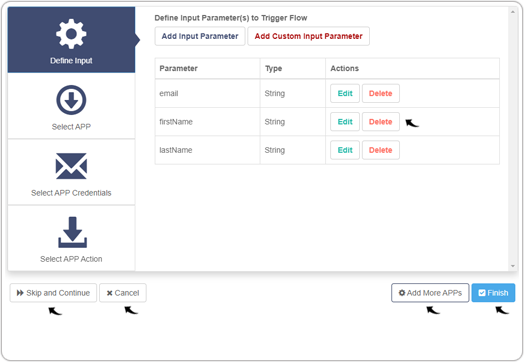Click the gear icon for Define Input
Image resolution: width=524 pixels, height=362 pixels.
coord(71,34)
